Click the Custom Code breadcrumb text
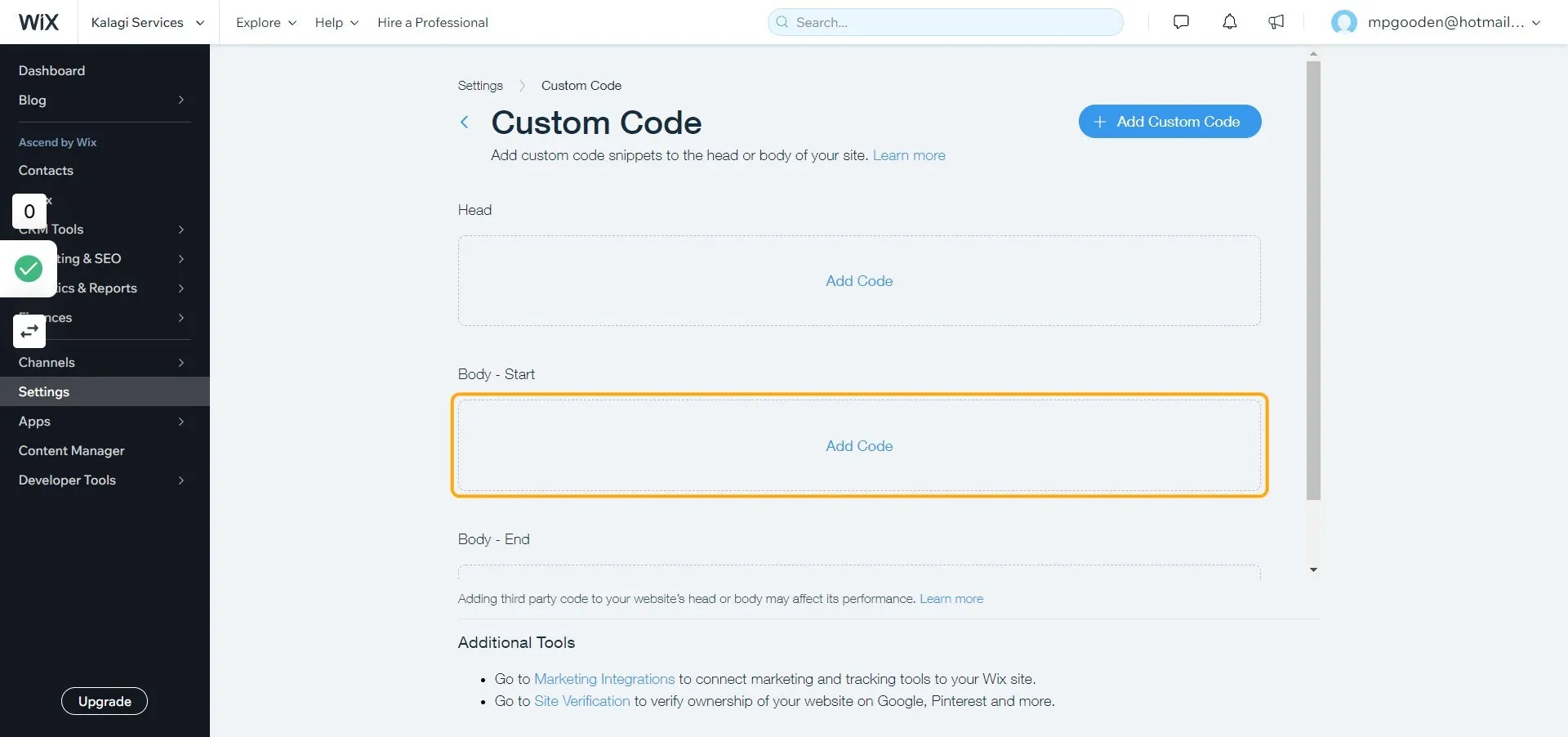Image resolution: width=1568 pixels, height=737 pixels. (581, 85)
